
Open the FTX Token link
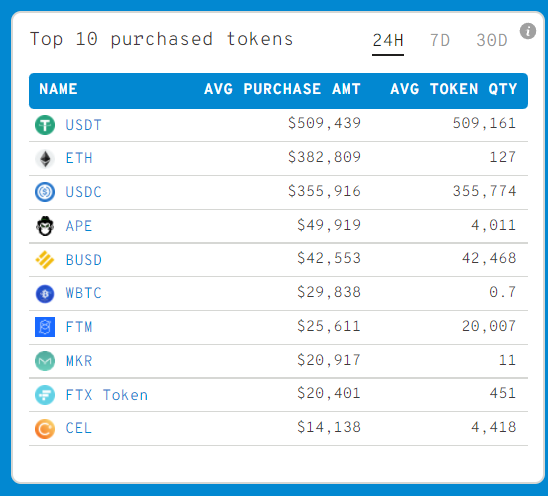(107, 395)
